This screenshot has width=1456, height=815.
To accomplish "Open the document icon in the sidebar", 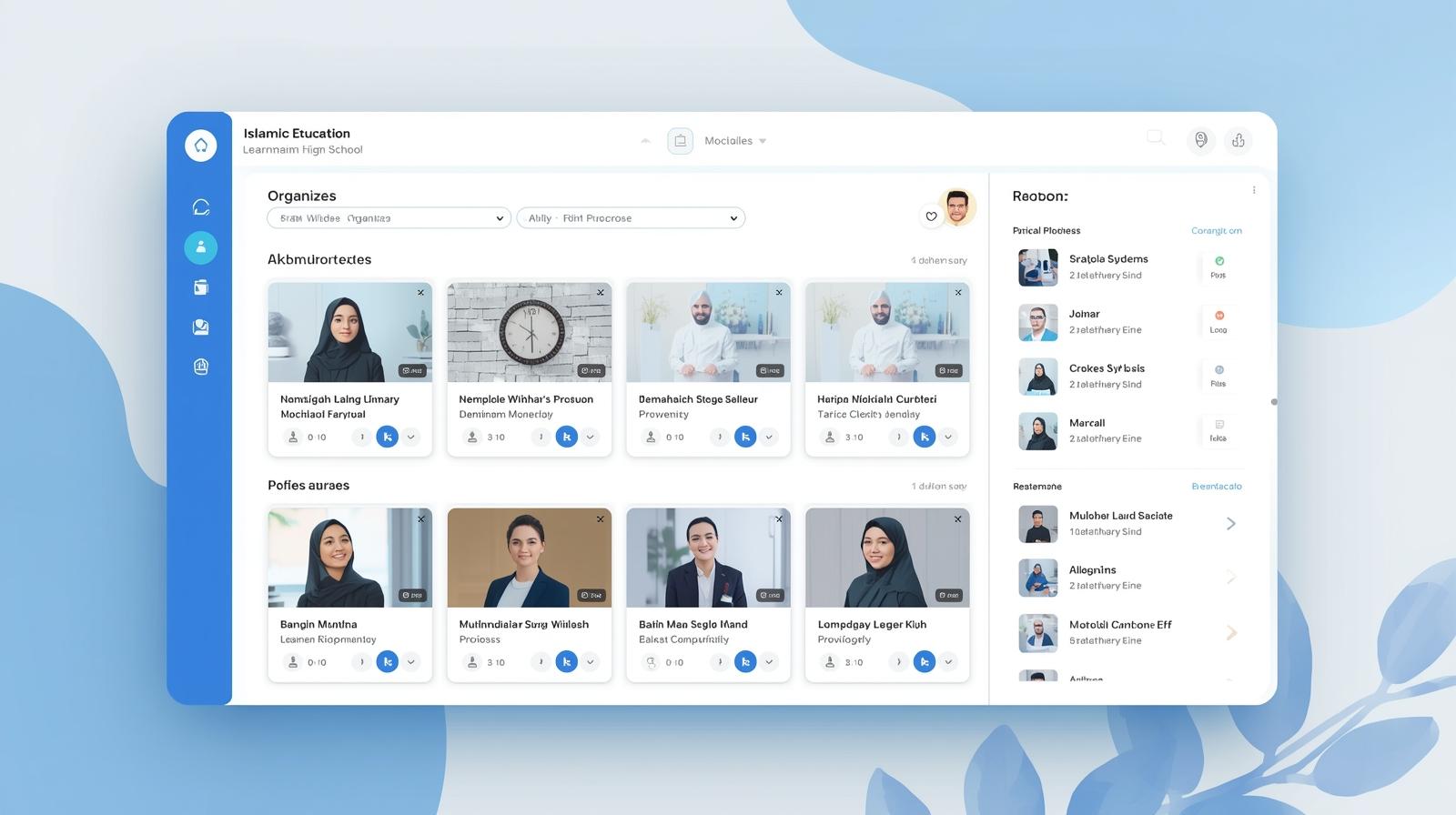I will 201,287.
